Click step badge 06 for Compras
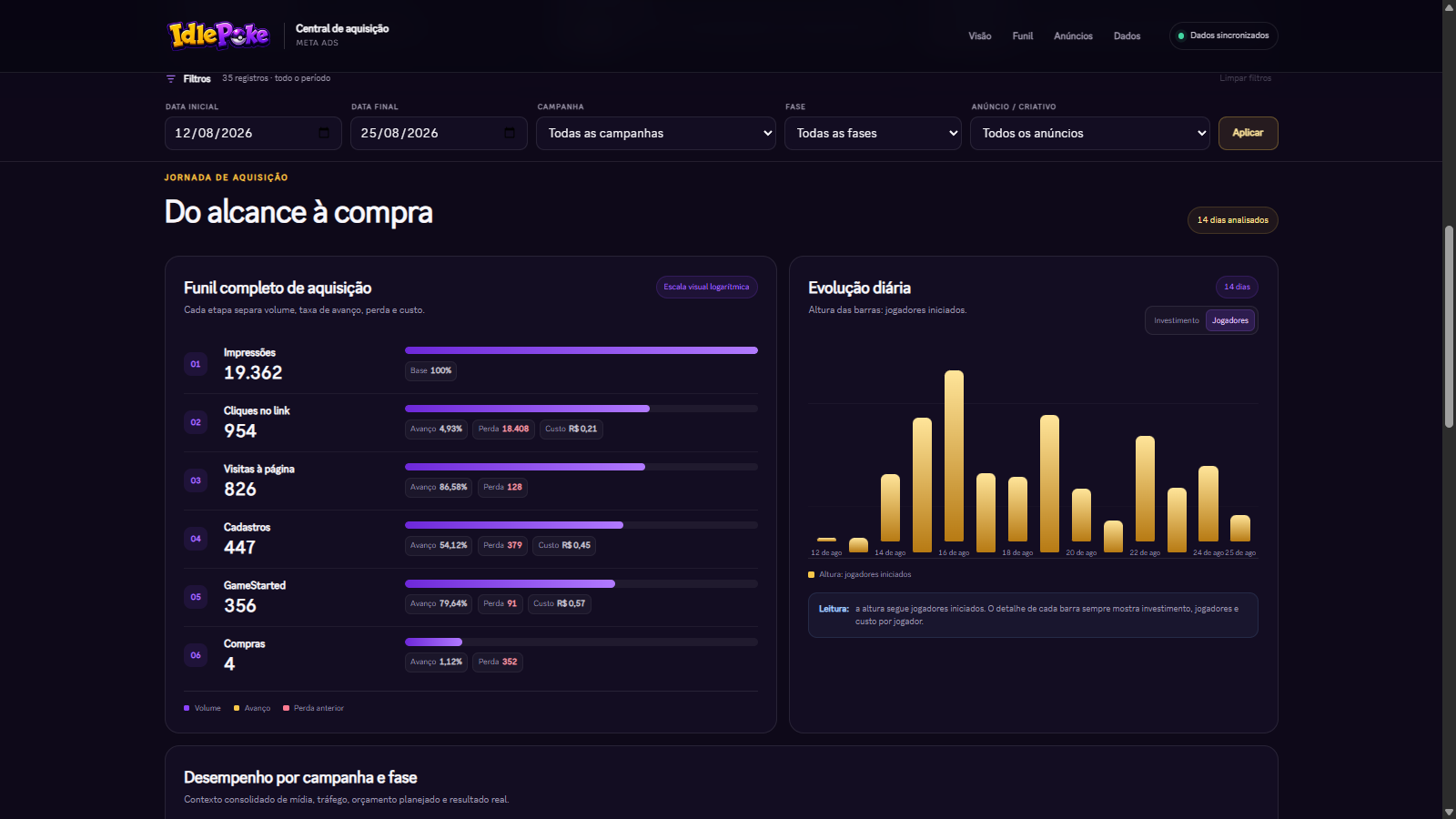 pos(196,655)
